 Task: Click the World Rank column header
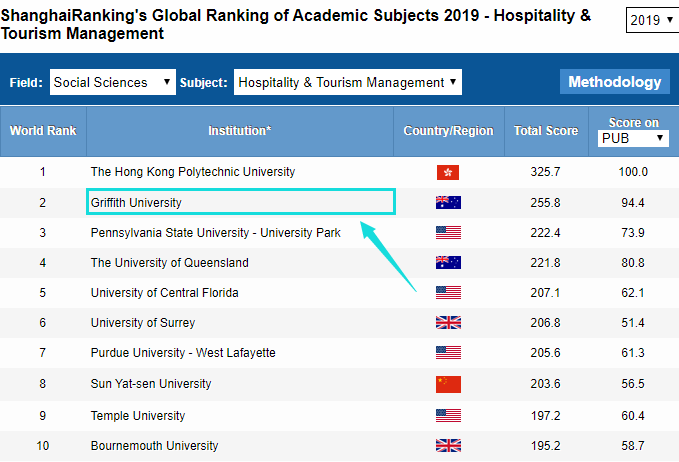click(43, 131)
